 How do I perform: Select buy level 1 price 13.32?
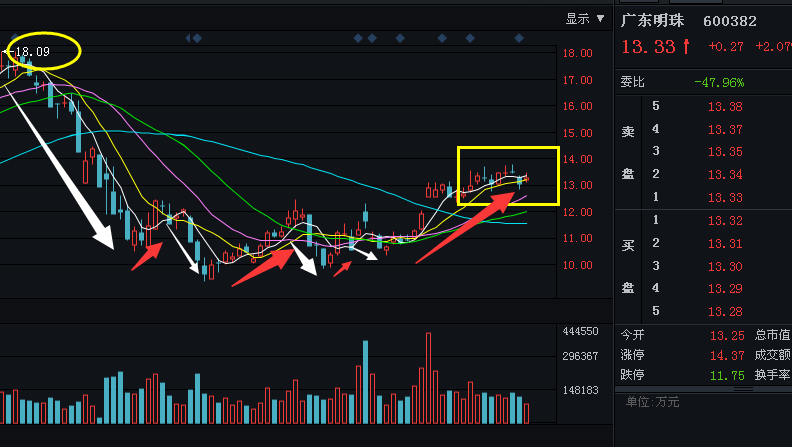point(725,221)
